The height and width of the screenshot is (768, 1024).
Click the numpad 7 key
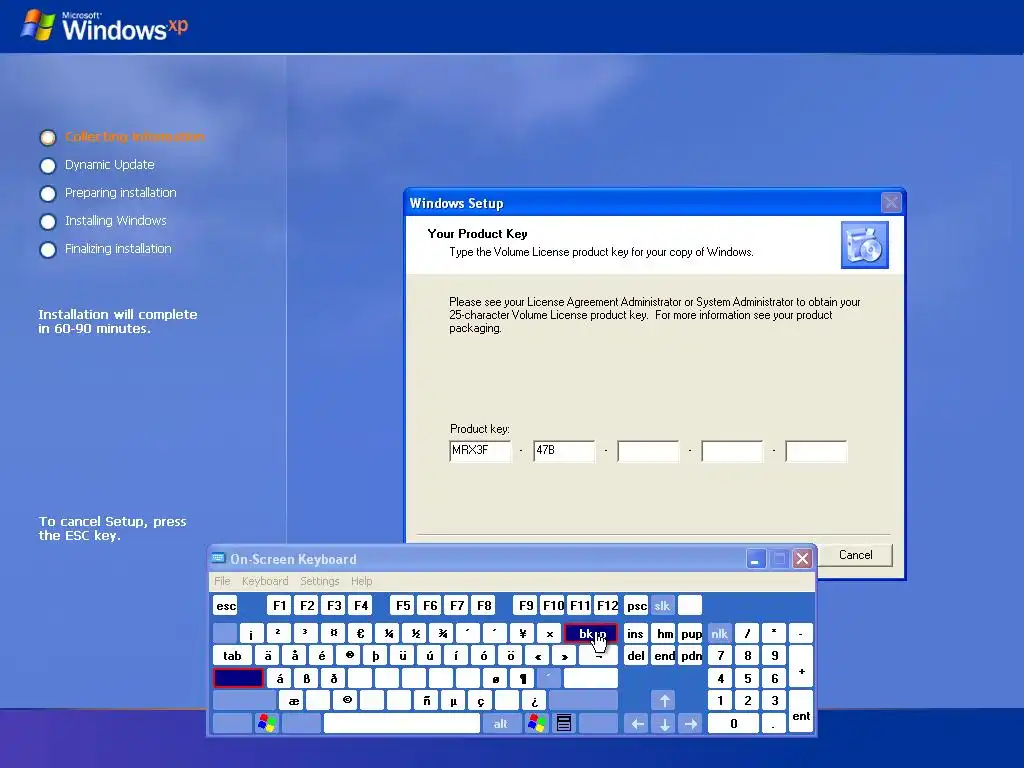point(720,656)
